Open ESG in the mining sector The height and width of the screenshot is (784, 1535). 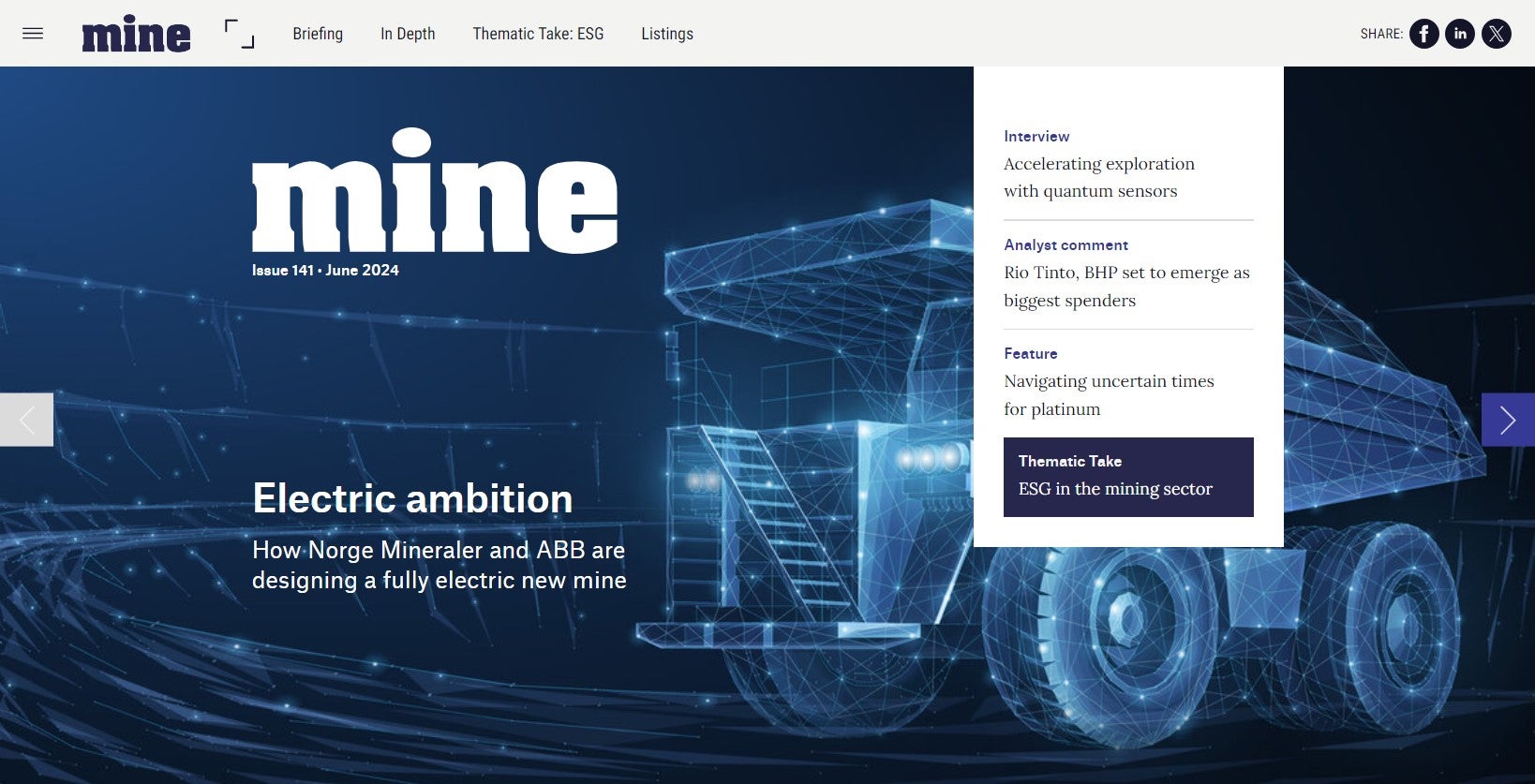[1128, 477]
